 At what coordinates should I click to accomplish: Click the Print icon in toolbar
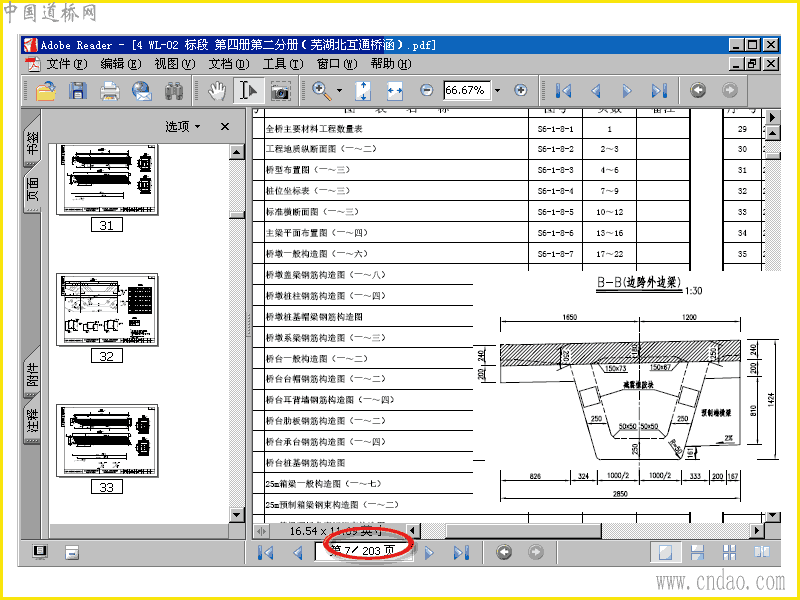click(x=110, y=91)
